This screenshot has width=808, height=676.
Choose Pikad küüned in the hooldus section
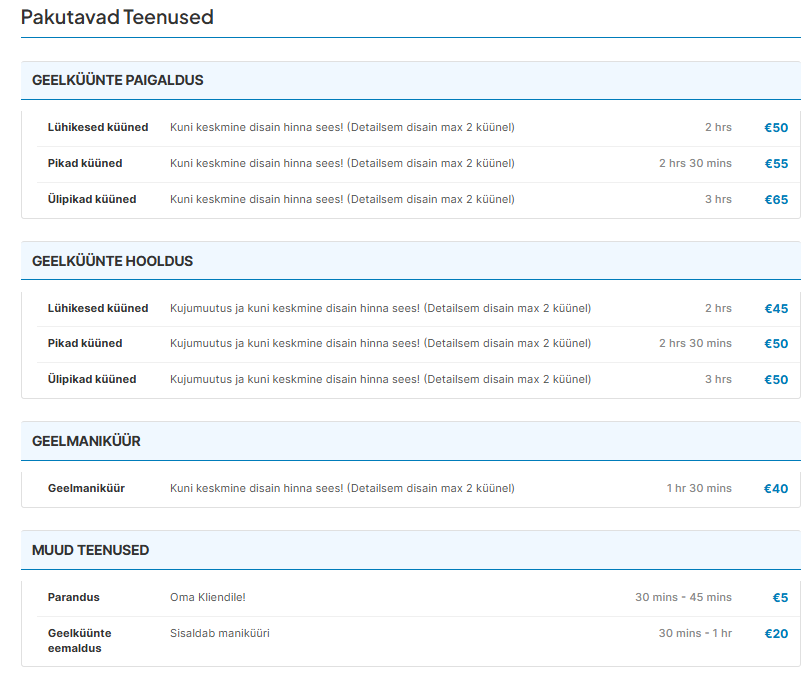(85, 343)
